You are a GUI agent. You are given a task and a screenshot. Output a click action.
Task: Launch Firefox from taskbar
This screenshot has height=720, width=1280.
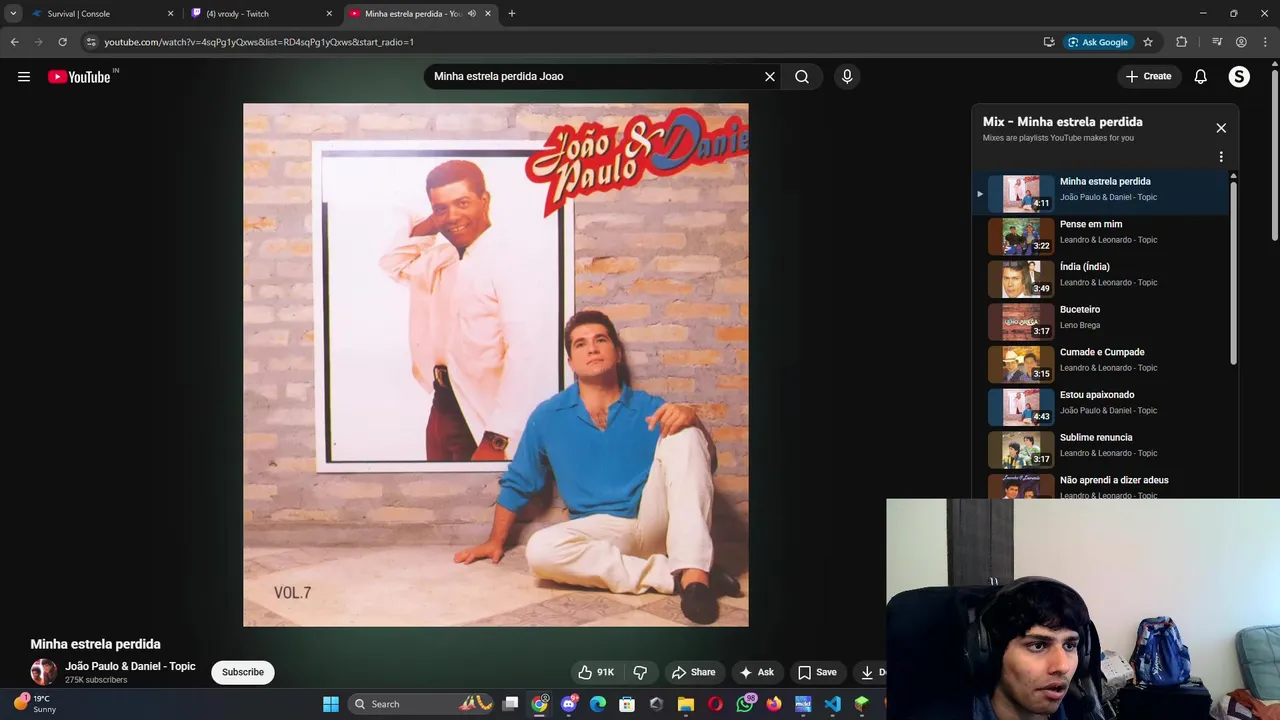(x=774, y=704)
